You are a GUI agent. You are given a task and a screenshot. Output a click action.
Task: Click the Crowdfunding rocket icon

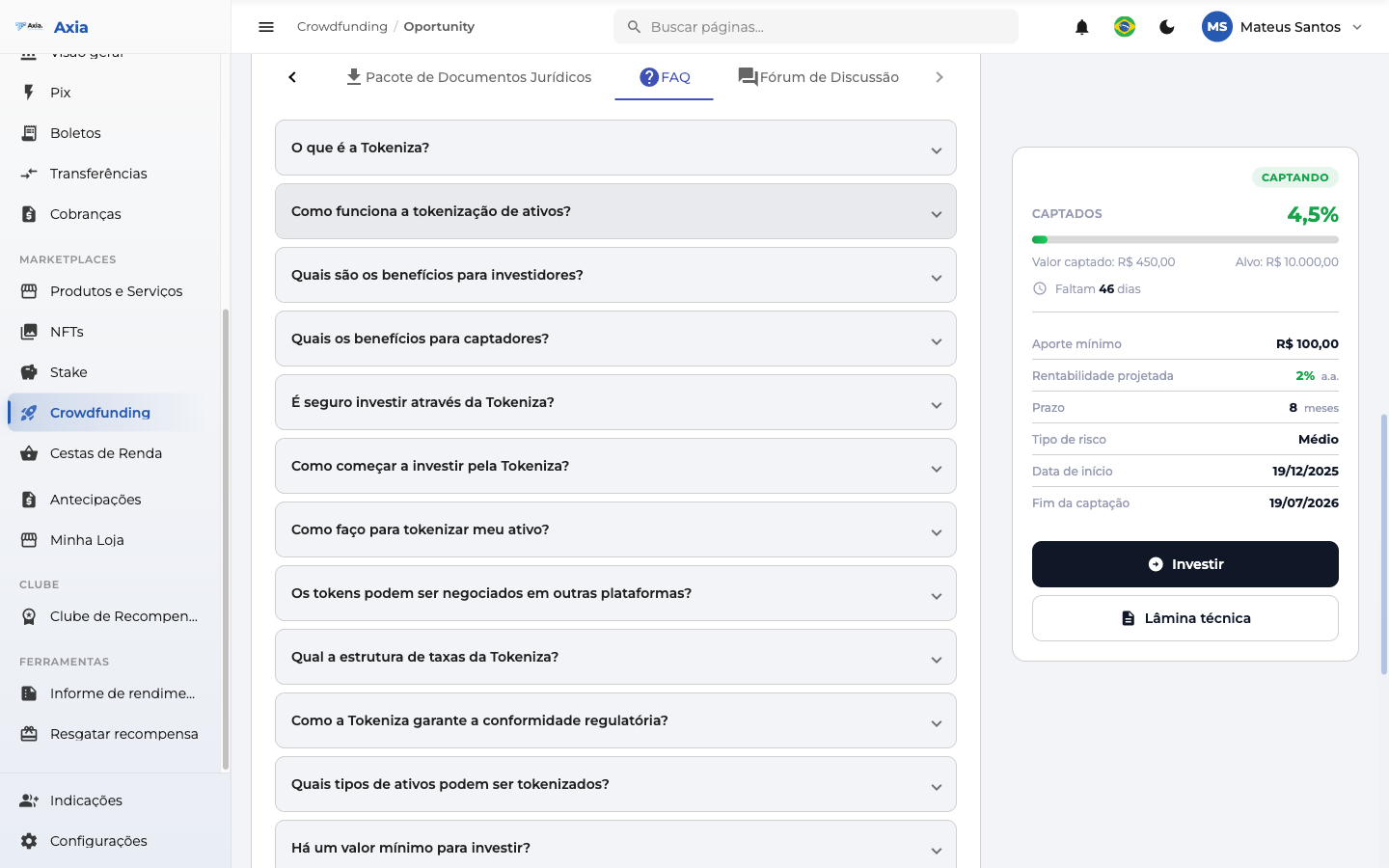click(29, 413)
